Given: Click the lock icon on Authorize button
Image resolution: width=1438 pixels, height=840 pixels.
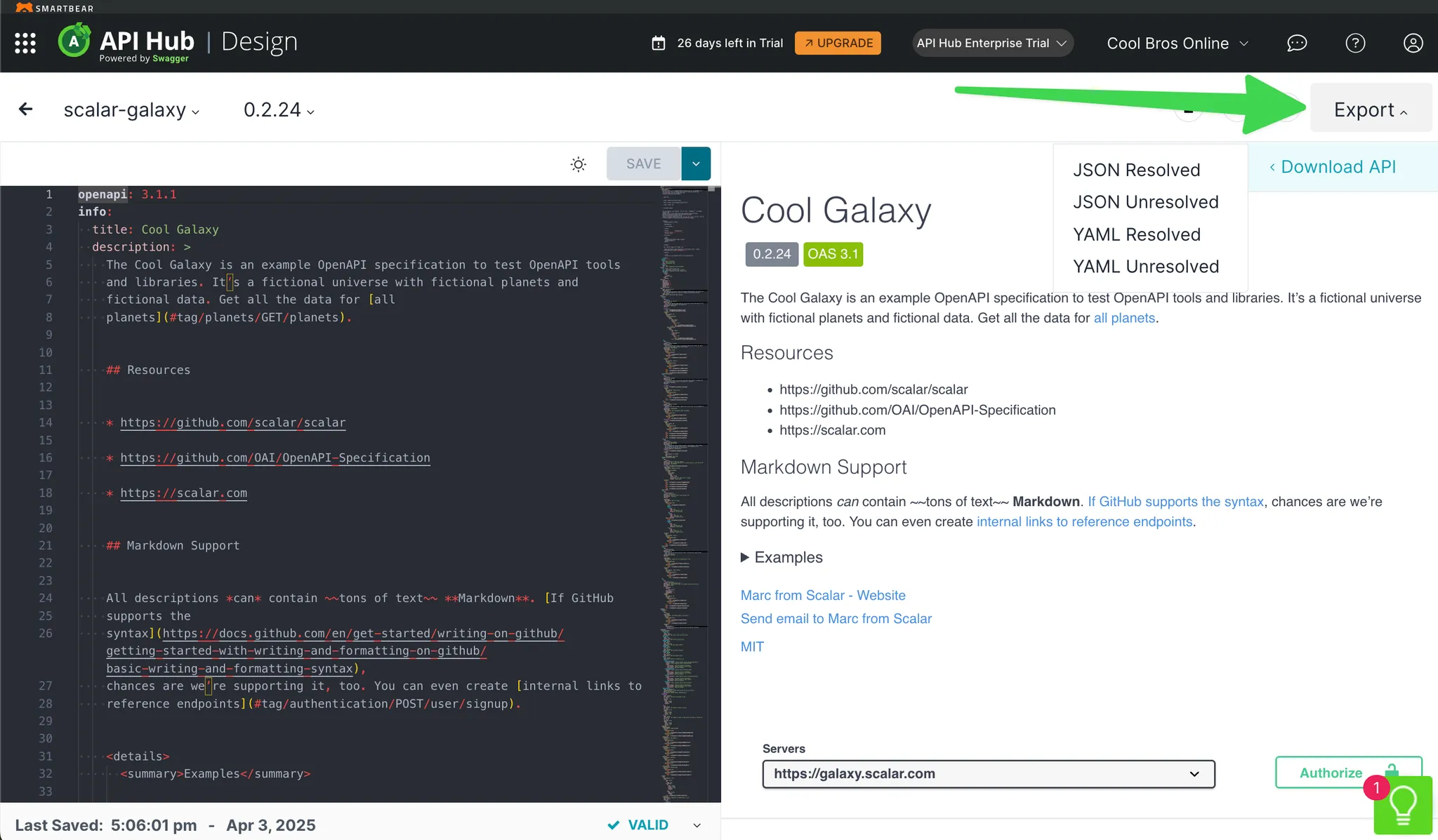Looking at the screenshot, I should coord(1392,772).
